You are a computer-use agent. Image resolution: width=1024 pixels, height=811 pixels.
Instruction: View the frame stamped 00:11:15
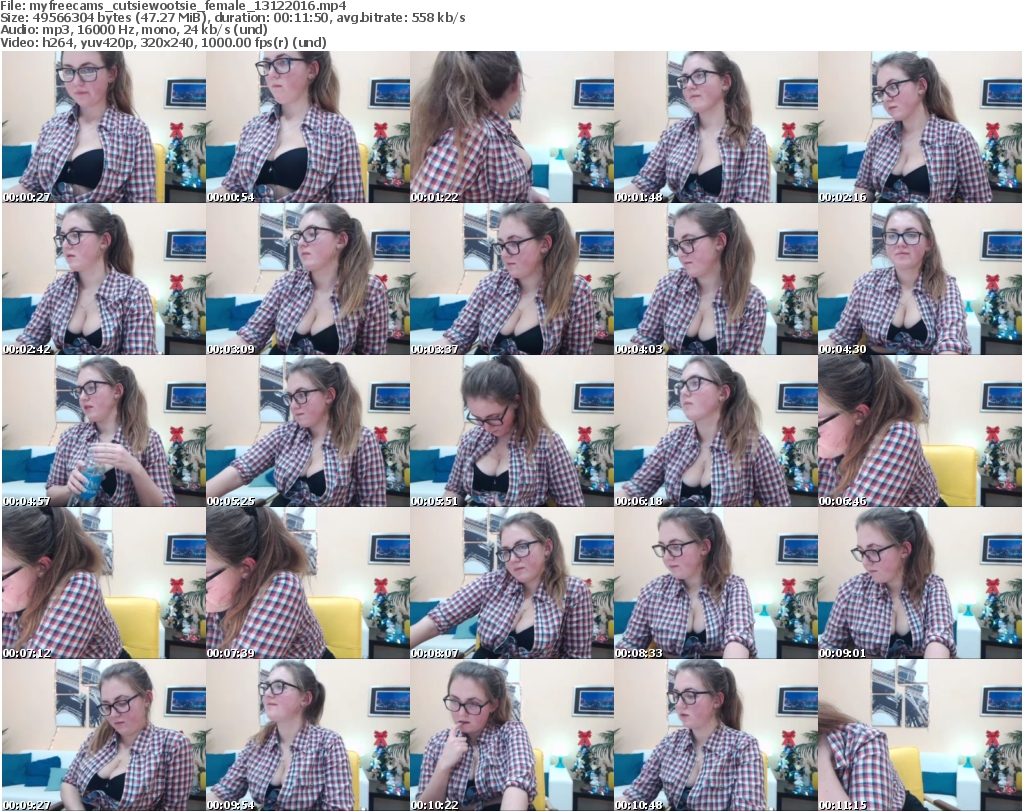coord(920,735)
